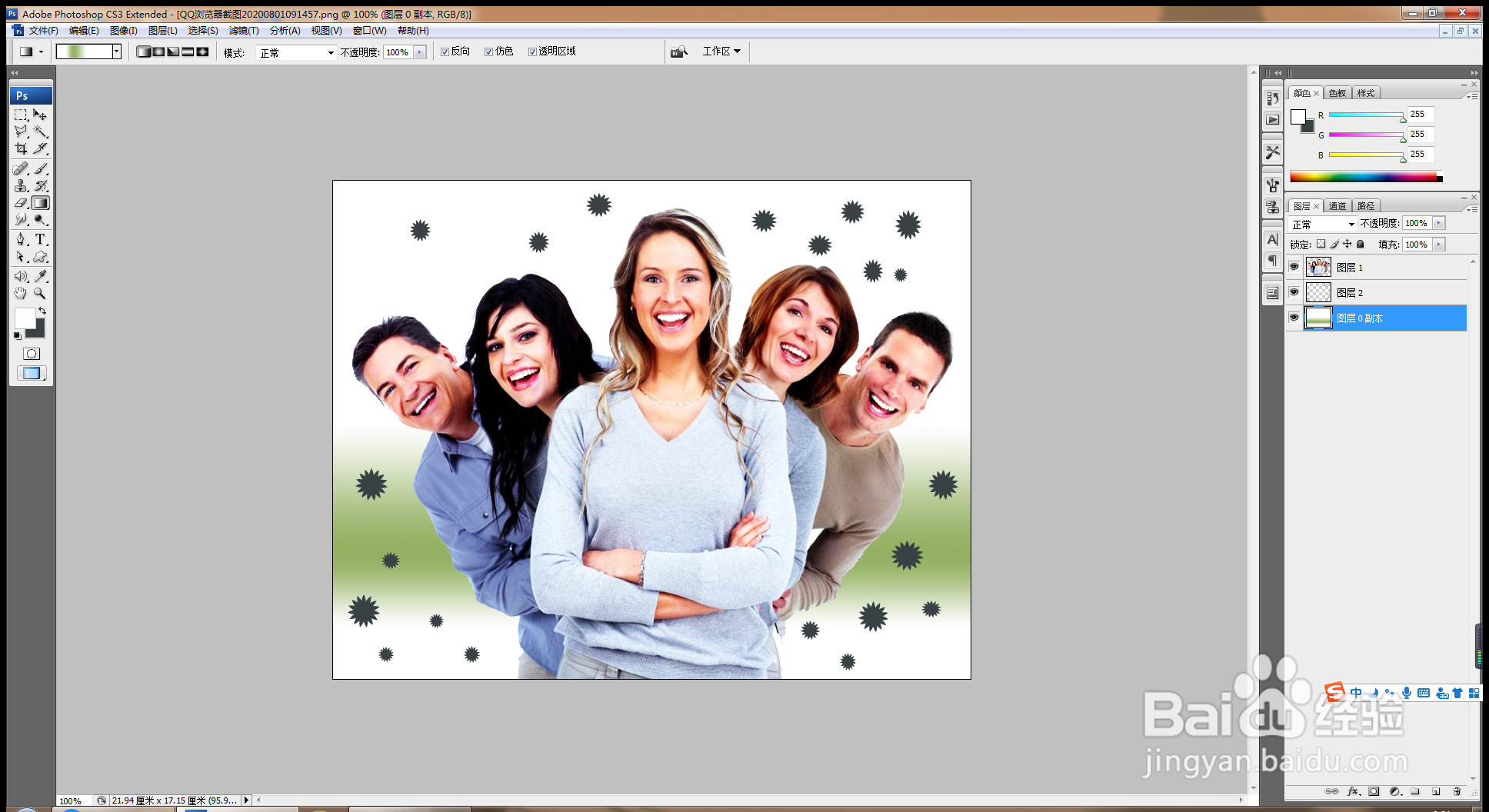
Task: Activate the Hand tool
Action: [x=21, y=293]
